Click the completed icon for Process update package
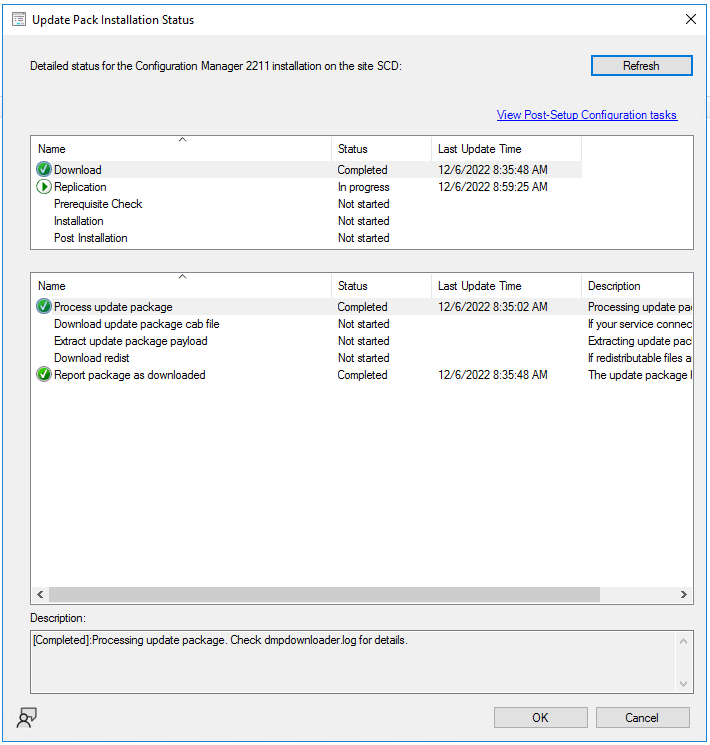Viewport: 710px width, 745px height. tap(44, 306)
